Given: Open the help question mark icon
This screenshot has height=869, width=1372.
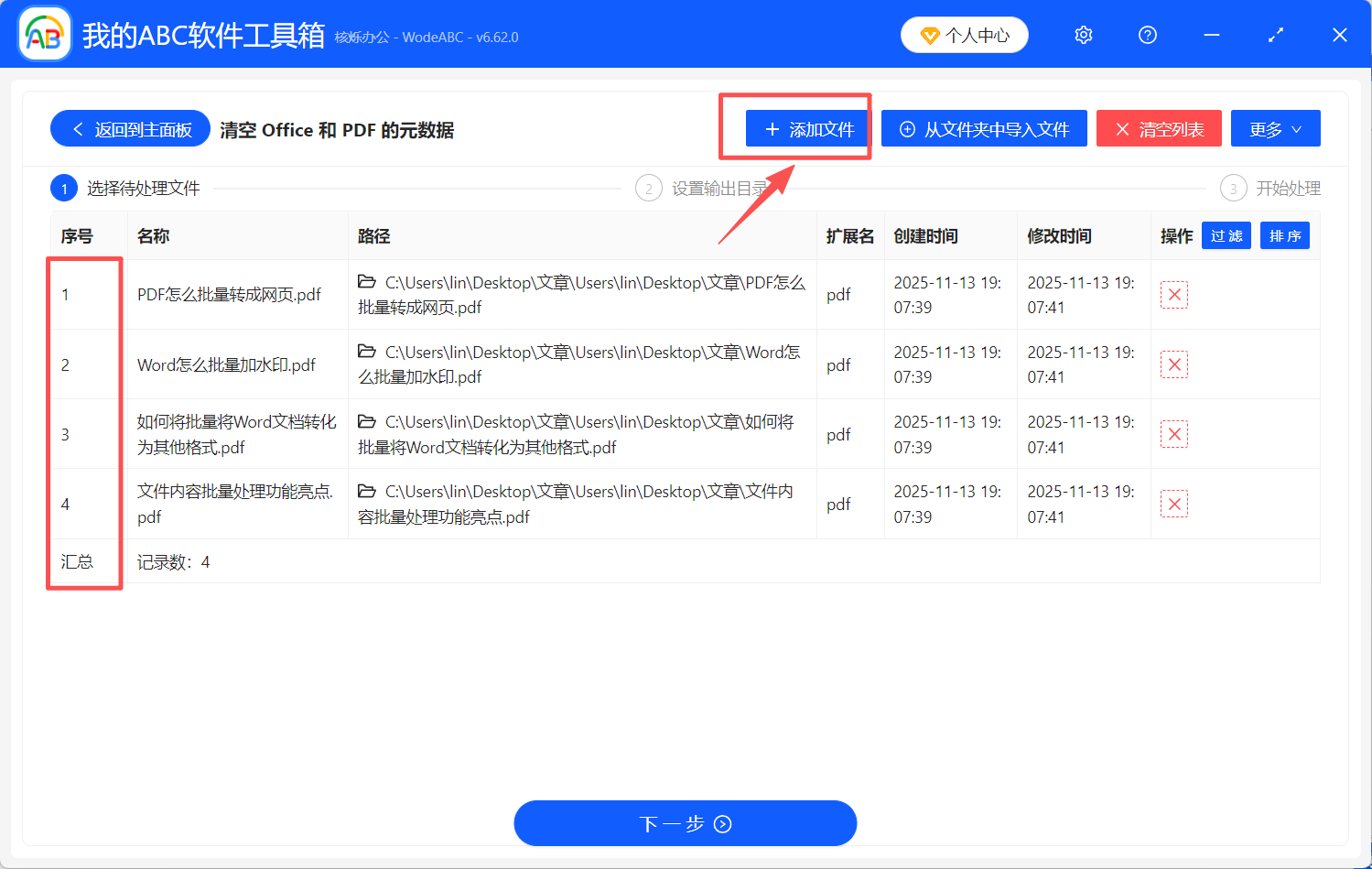Looking at the screenshot, I should click(1147, 34).
